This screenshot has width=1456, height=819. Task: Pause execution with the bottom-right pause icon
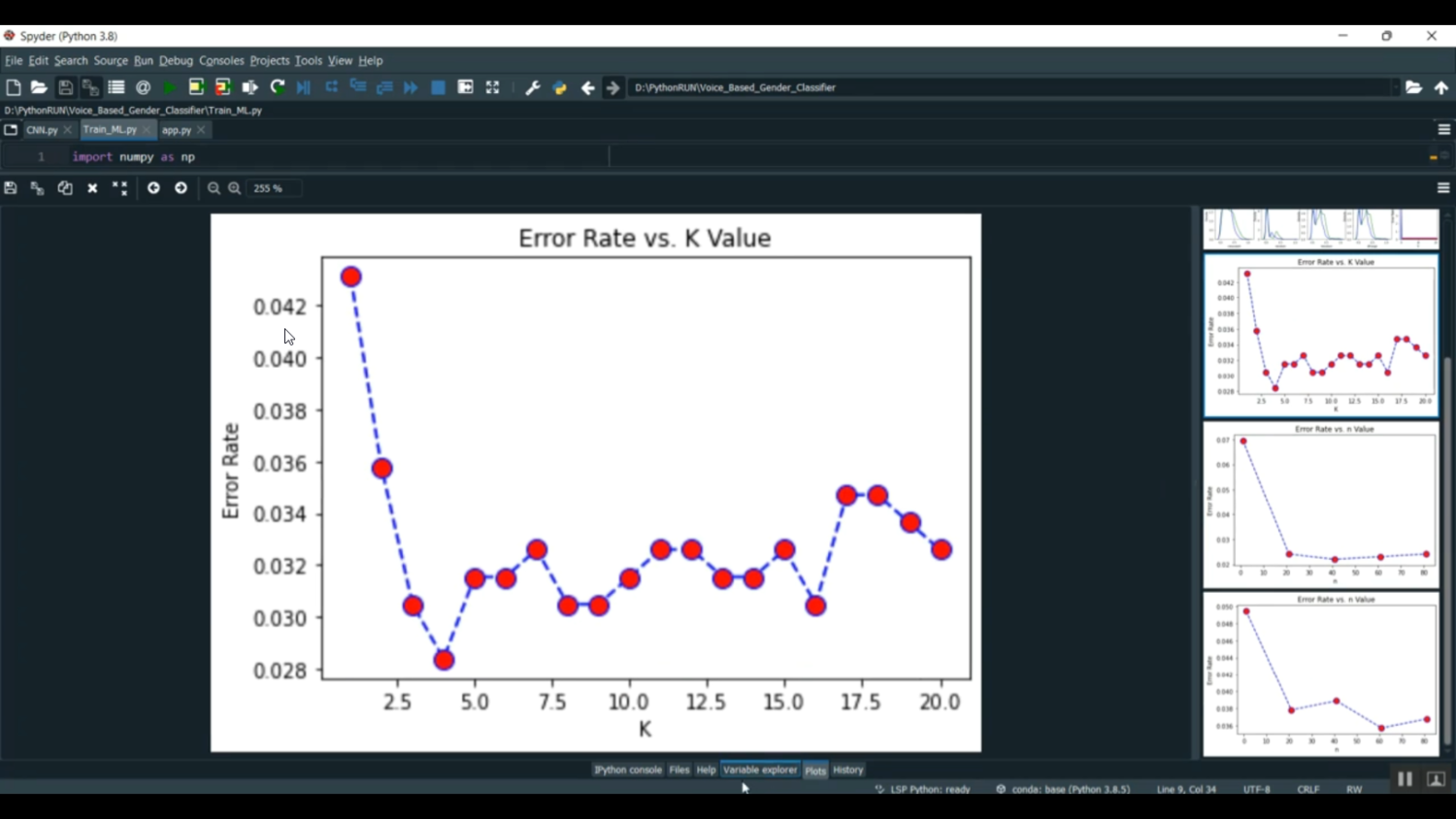1404,778
